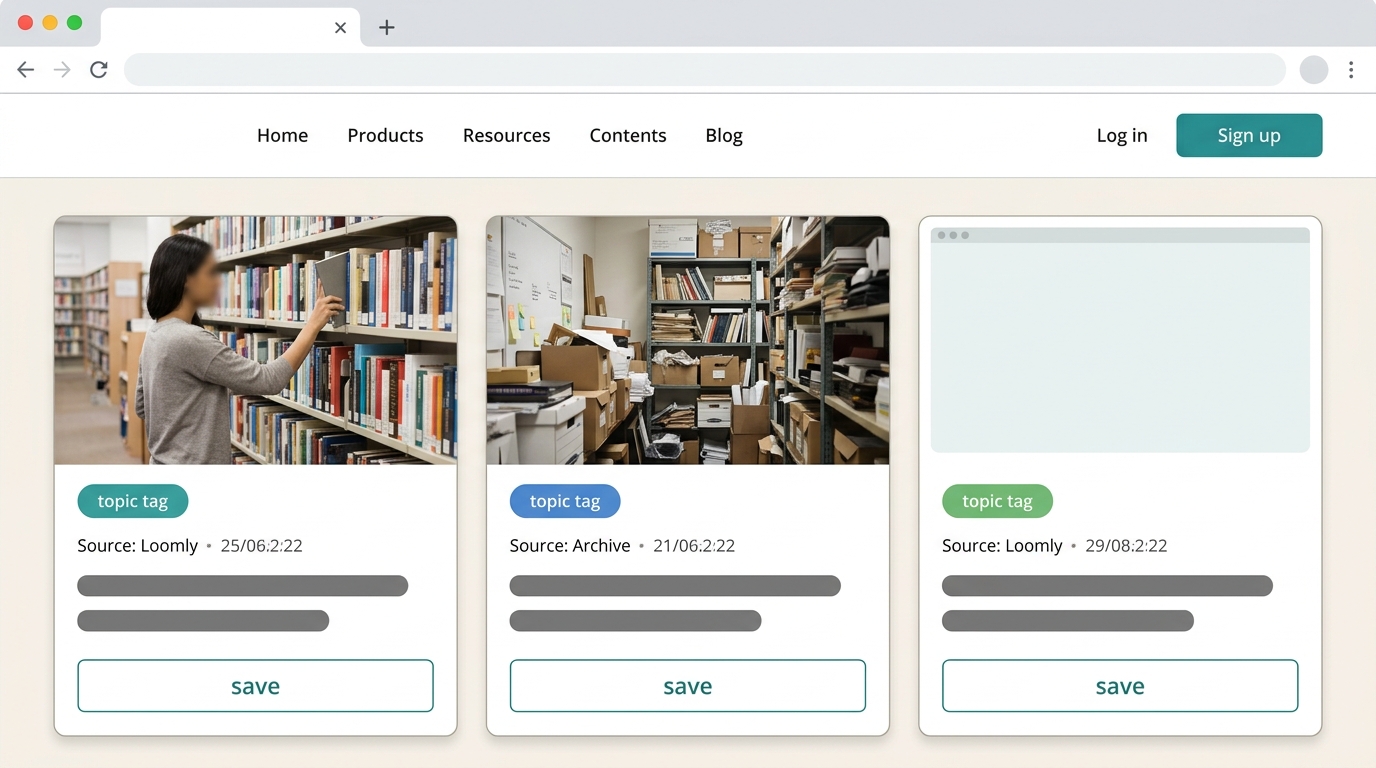The image size is (1376, 768).
Task: Open the library bookshelf photo
Action: click(256, 340)
